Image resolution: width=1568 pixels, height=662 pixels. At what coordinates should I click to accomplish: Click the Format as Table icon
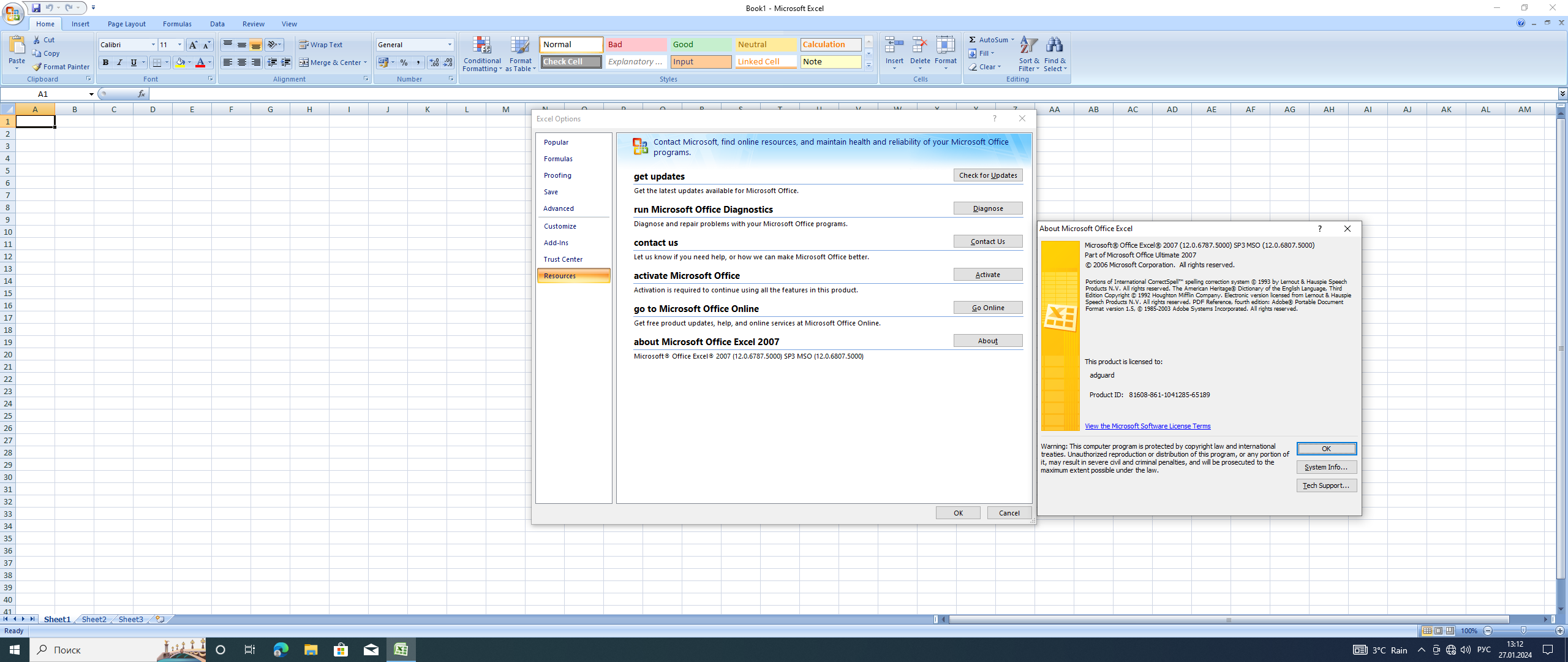[520, 45]
